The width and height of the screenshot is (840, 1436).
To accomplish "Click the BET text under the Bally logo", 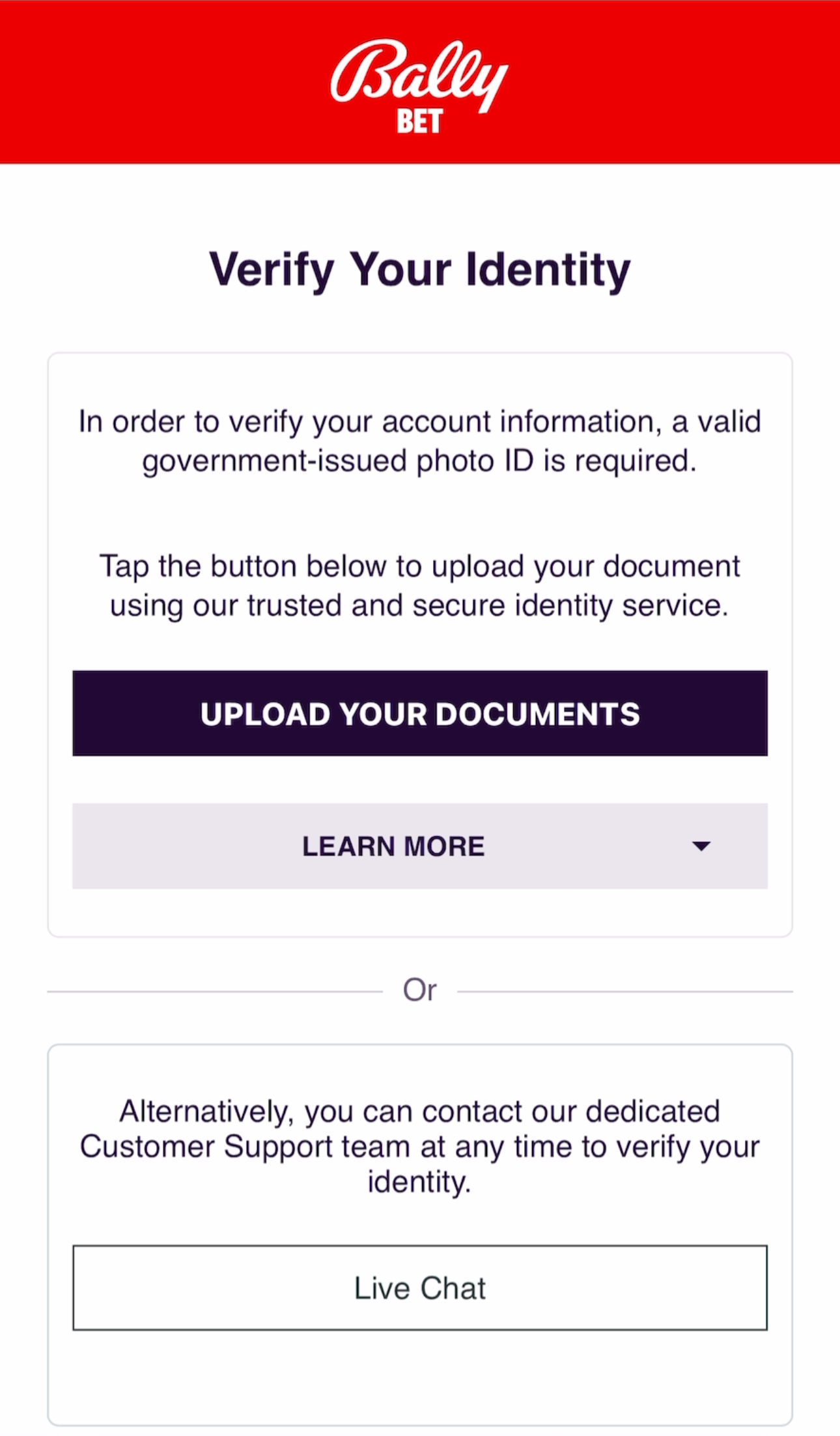I will [420, 120].
